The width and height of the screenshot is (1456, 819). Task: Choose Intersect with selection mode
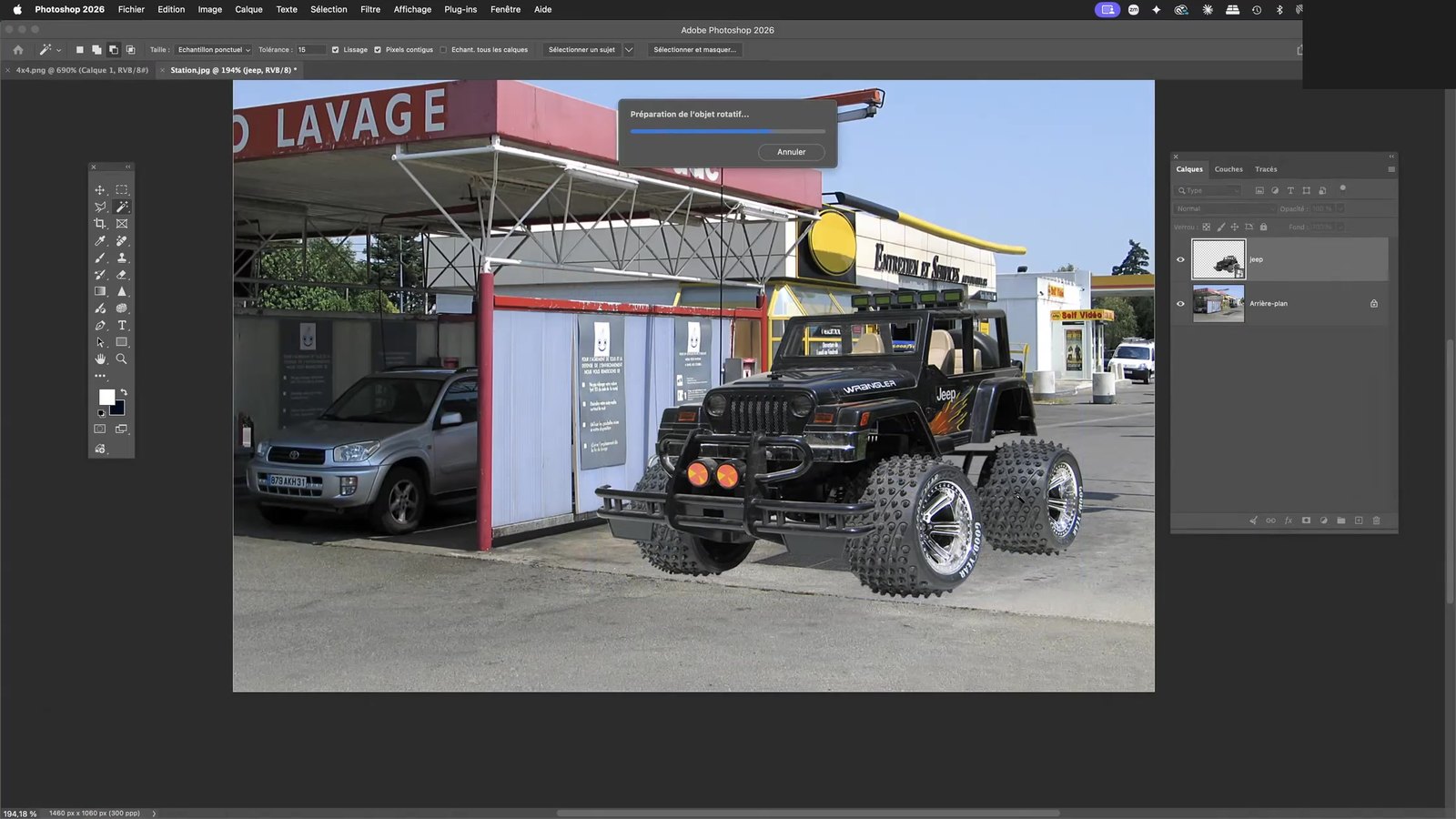(x=130, y=50)
